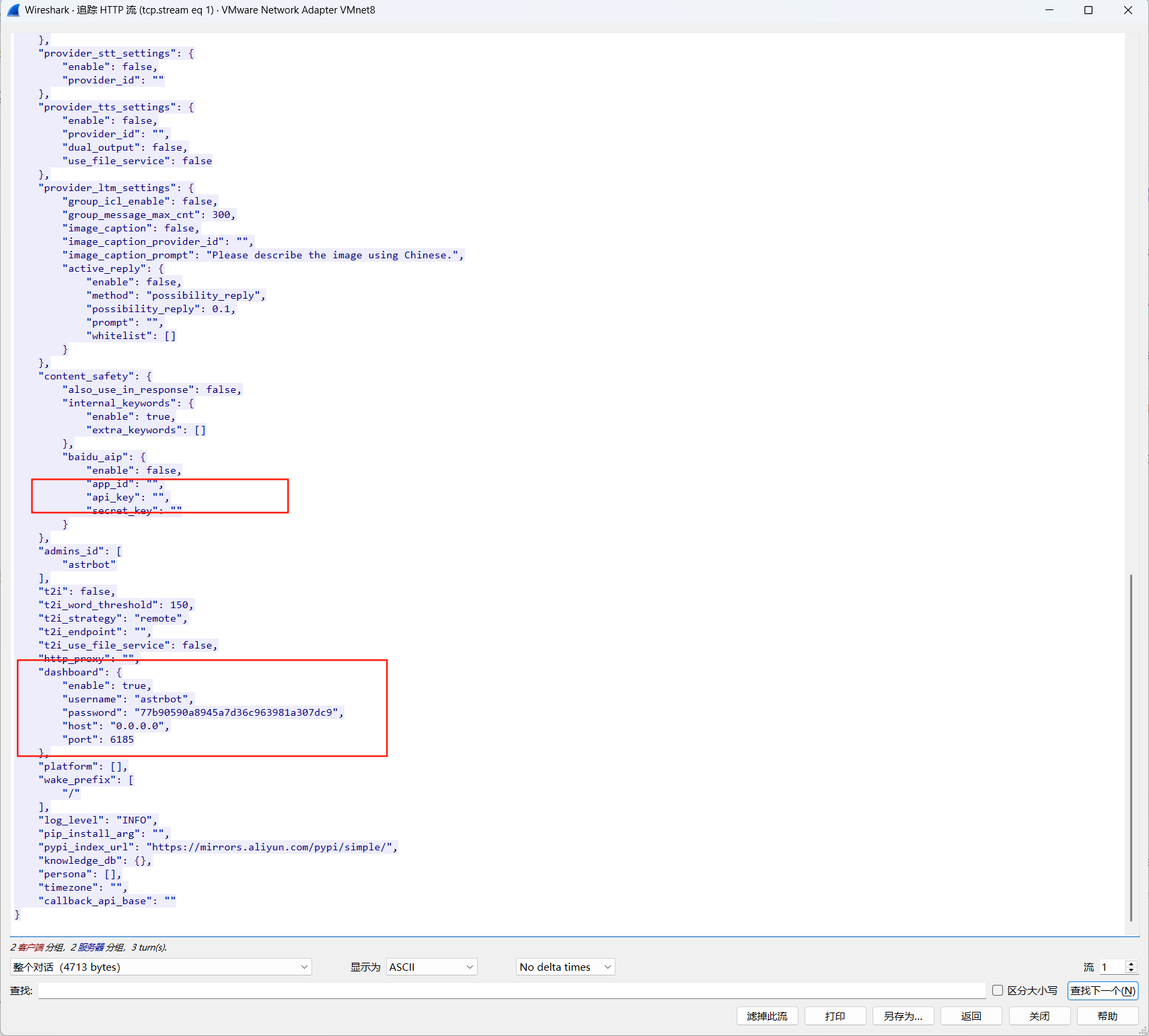Click the "host": "0.0.0.0" line
The image size is (1149, 1036).
click(116, 726)
